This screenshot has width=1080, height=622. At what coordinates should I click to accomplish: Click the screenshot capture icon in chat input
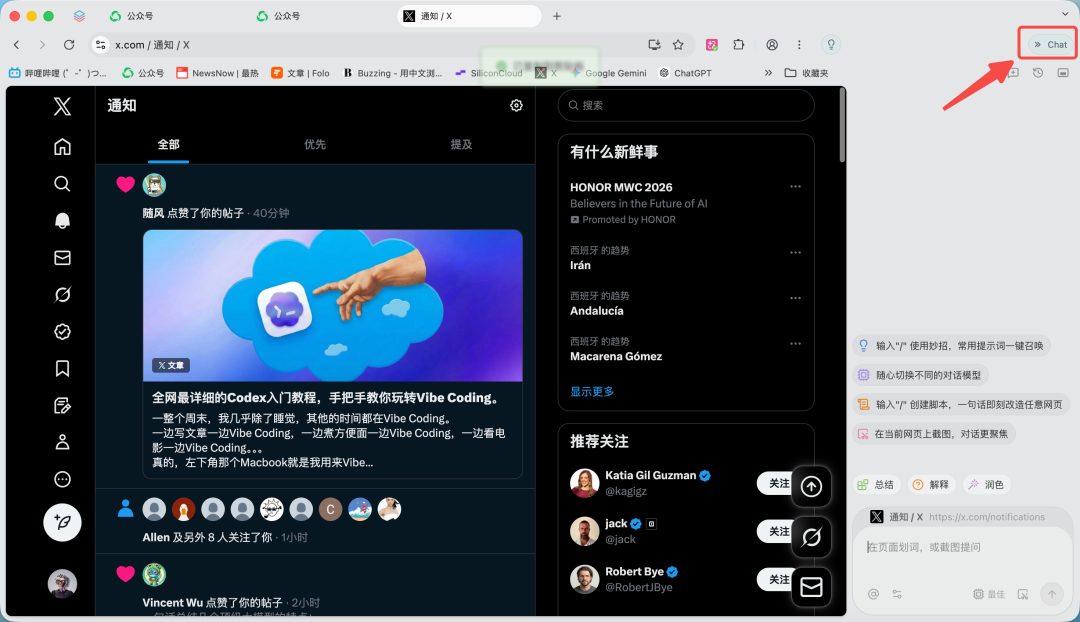coord(1023,594)
